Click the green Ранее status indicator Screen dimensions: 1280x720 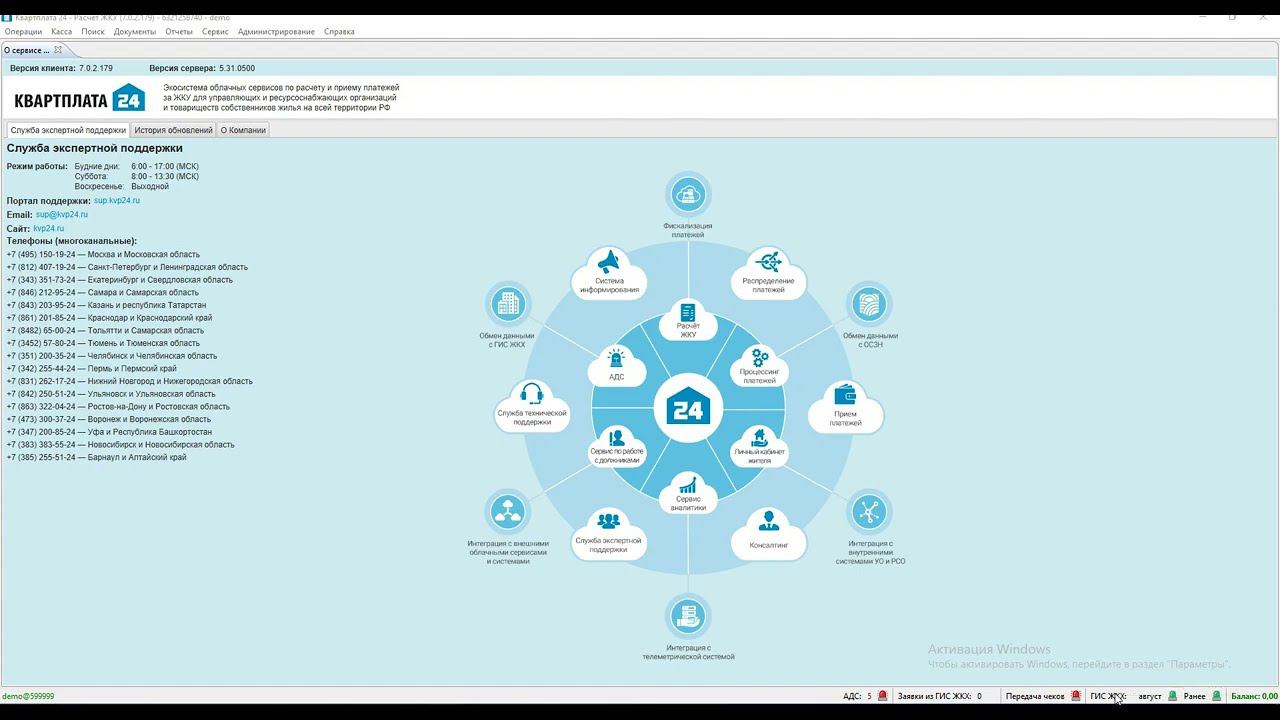[1216, 696]
